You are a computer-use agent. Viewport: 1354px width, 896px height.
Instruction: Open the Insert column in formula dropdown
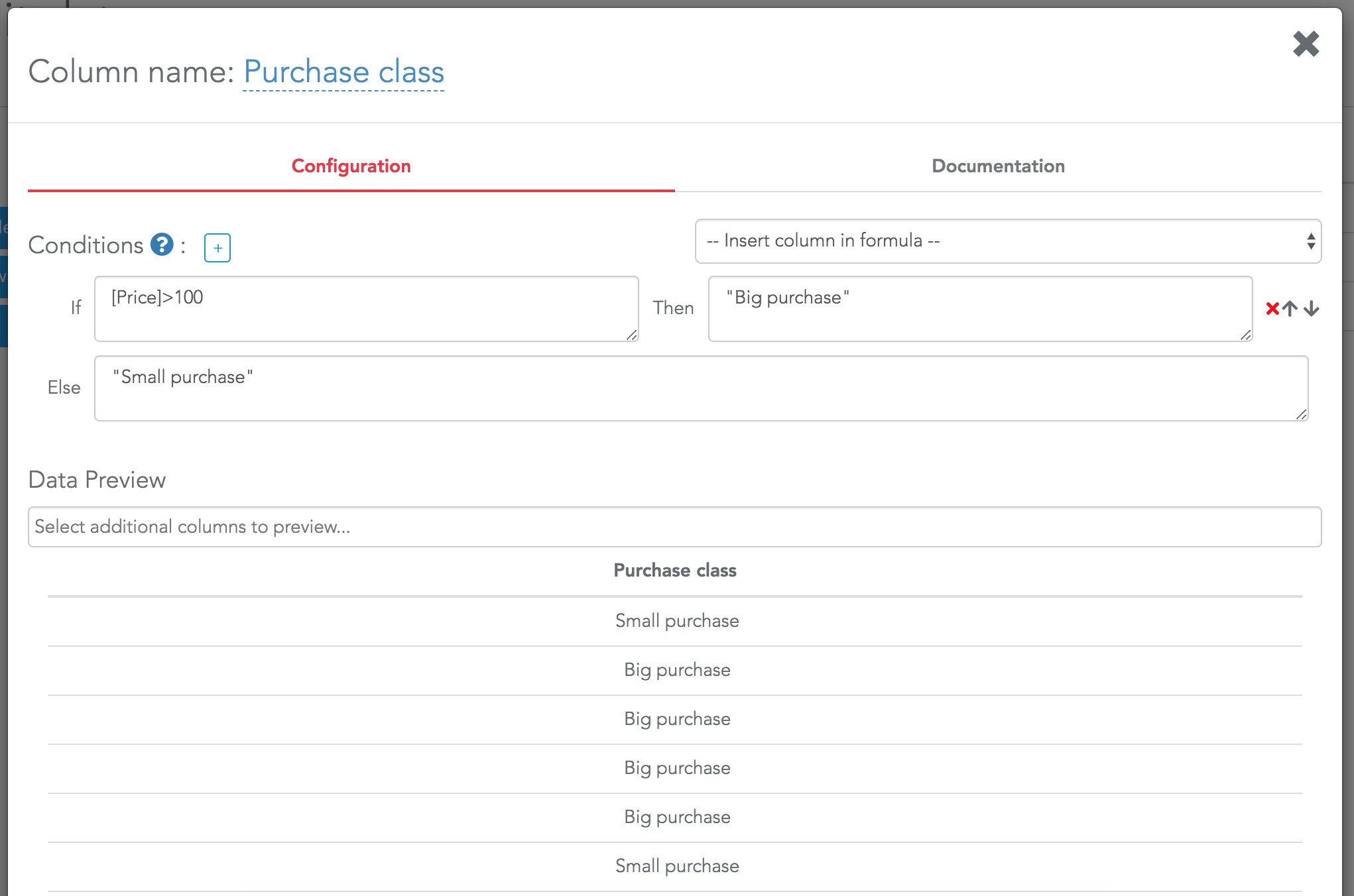pos(1008,241)
